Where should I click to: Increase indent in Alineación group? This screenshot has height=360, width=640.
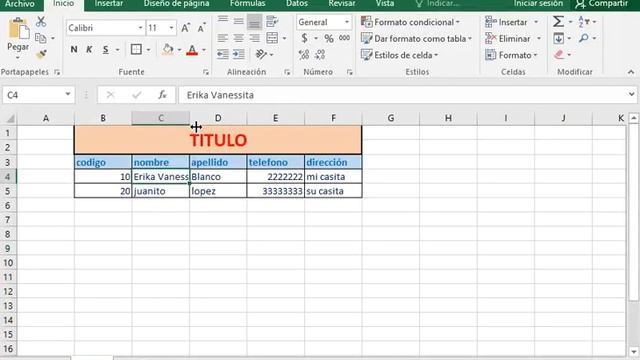(239, 54)
